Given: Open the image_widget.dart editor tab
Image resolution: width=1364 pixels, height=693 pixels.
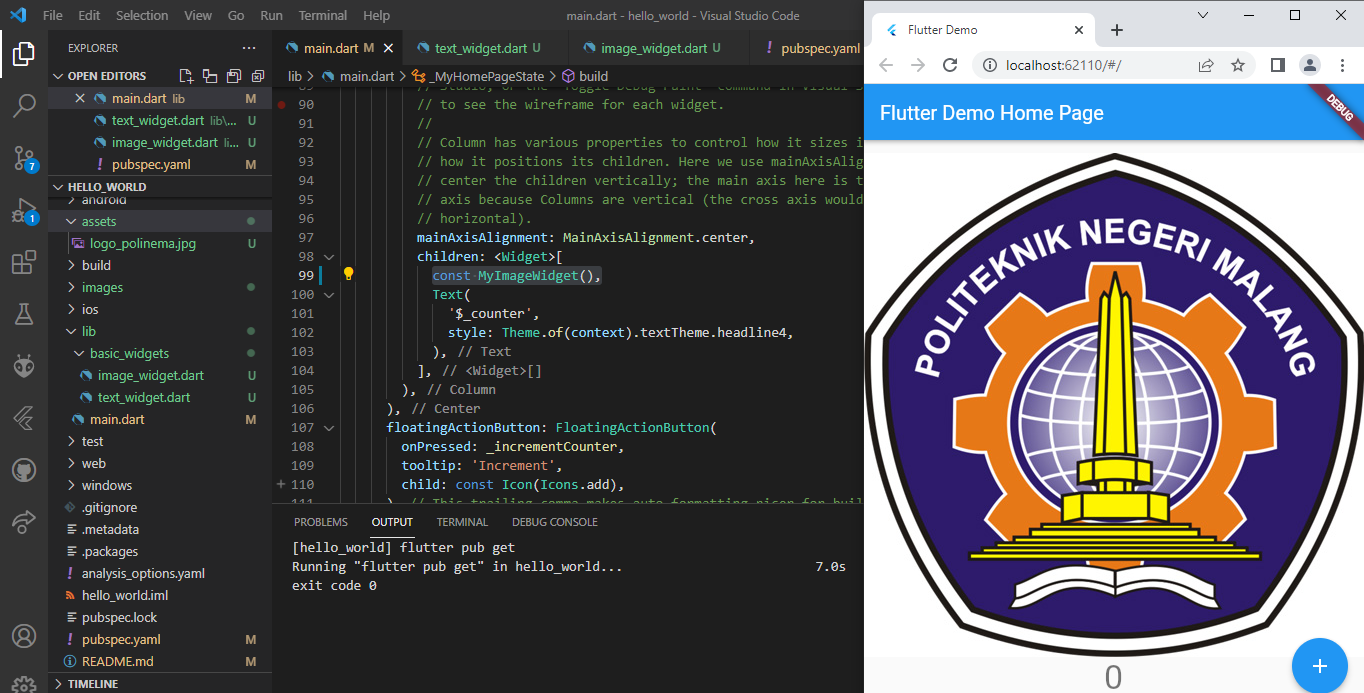Looking at the screenshot, I should tap(655, 47).
